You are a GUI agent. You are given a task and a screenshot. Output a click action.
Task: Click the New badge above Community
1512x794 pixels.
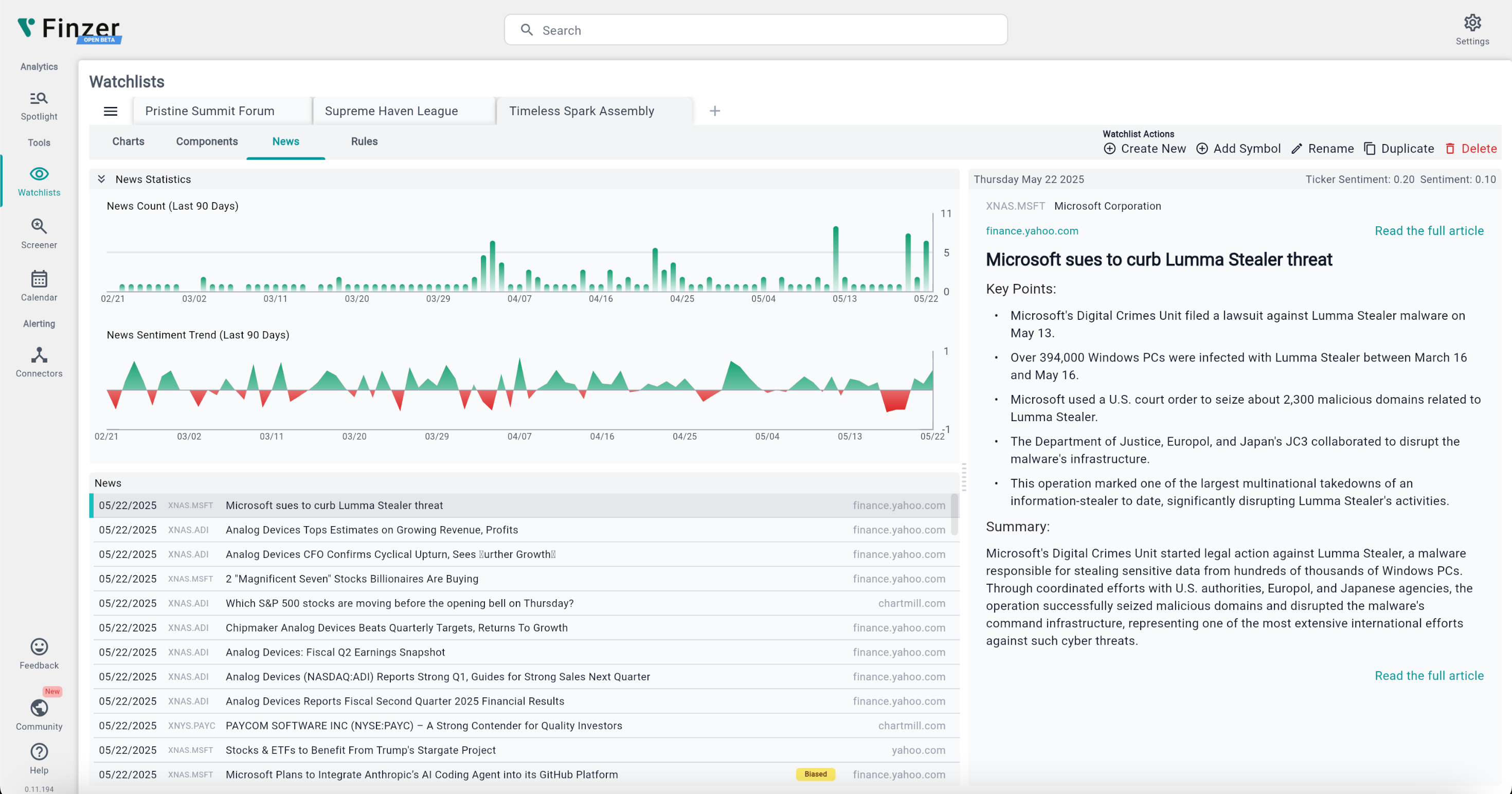pyautogui.click(x=52, y=691)
